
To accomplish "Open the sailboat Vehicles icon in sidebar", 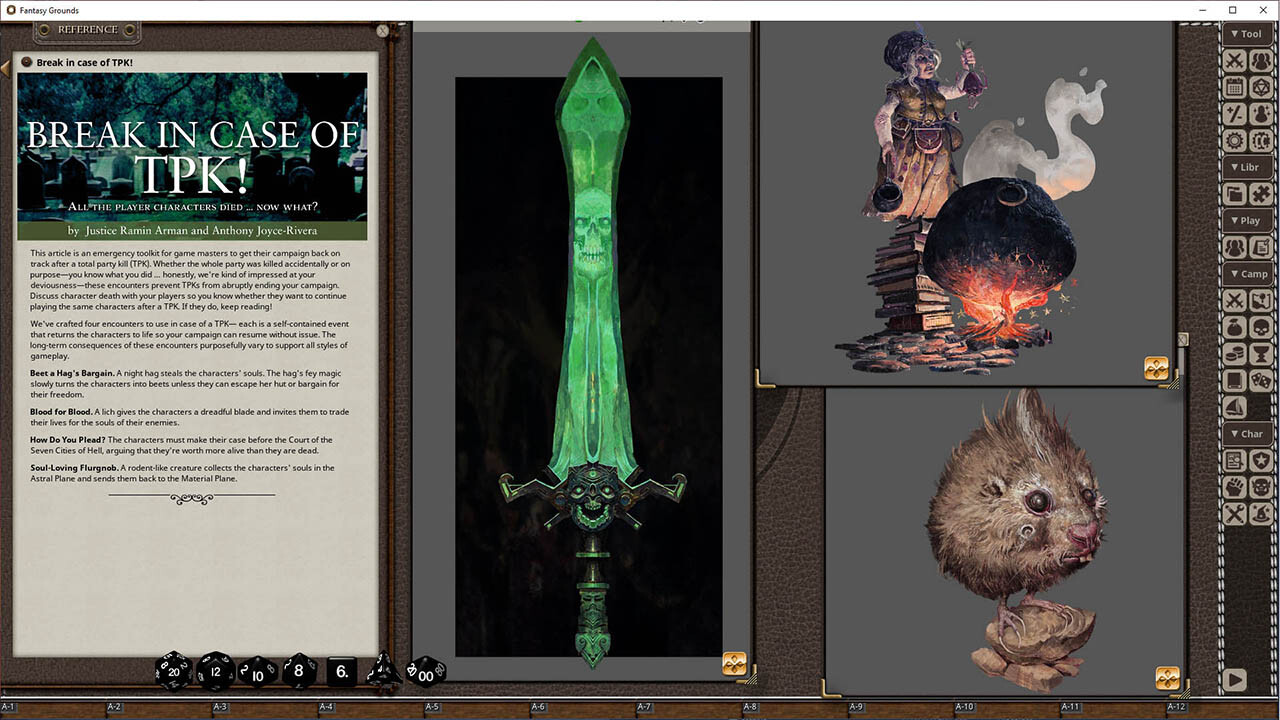I will [1234, 406].
